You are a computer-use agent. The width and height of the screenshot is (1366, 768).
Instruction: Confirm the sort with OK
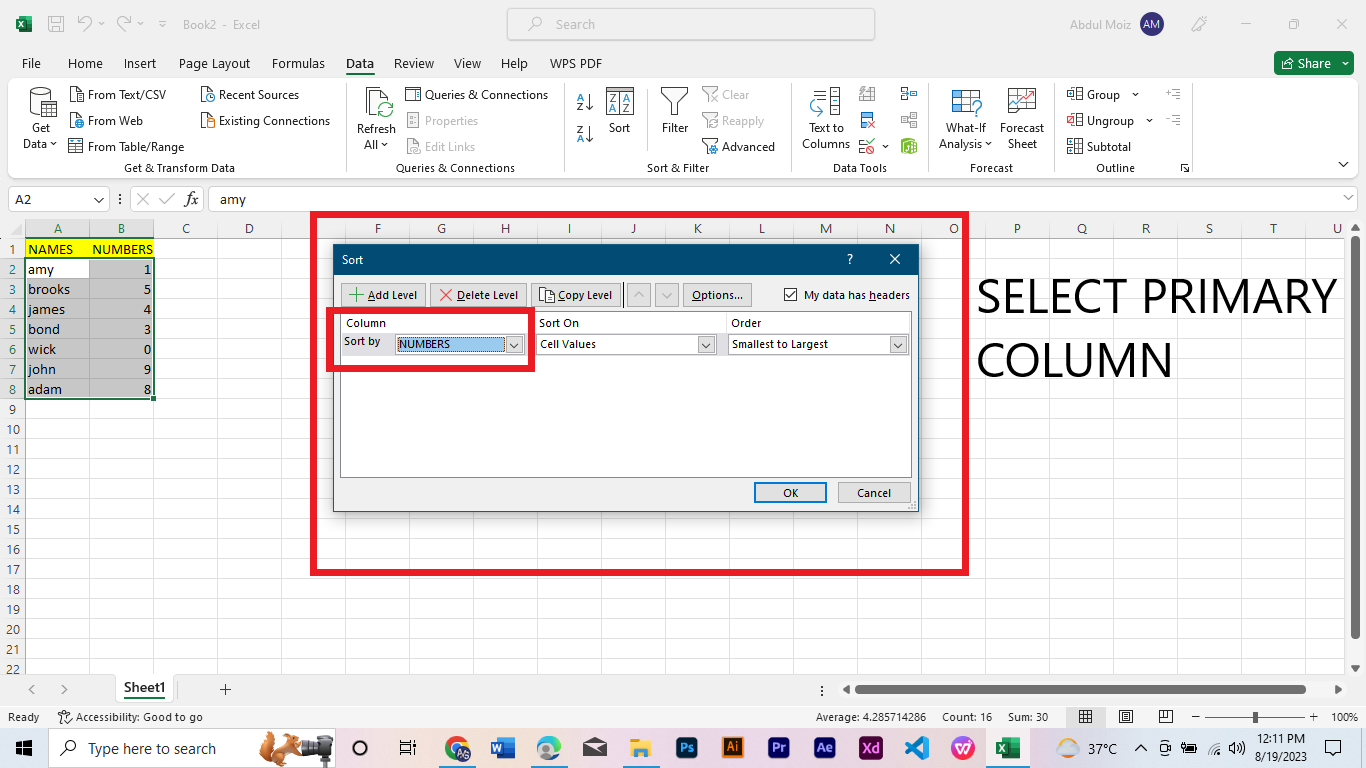click(x=790, y=492)
